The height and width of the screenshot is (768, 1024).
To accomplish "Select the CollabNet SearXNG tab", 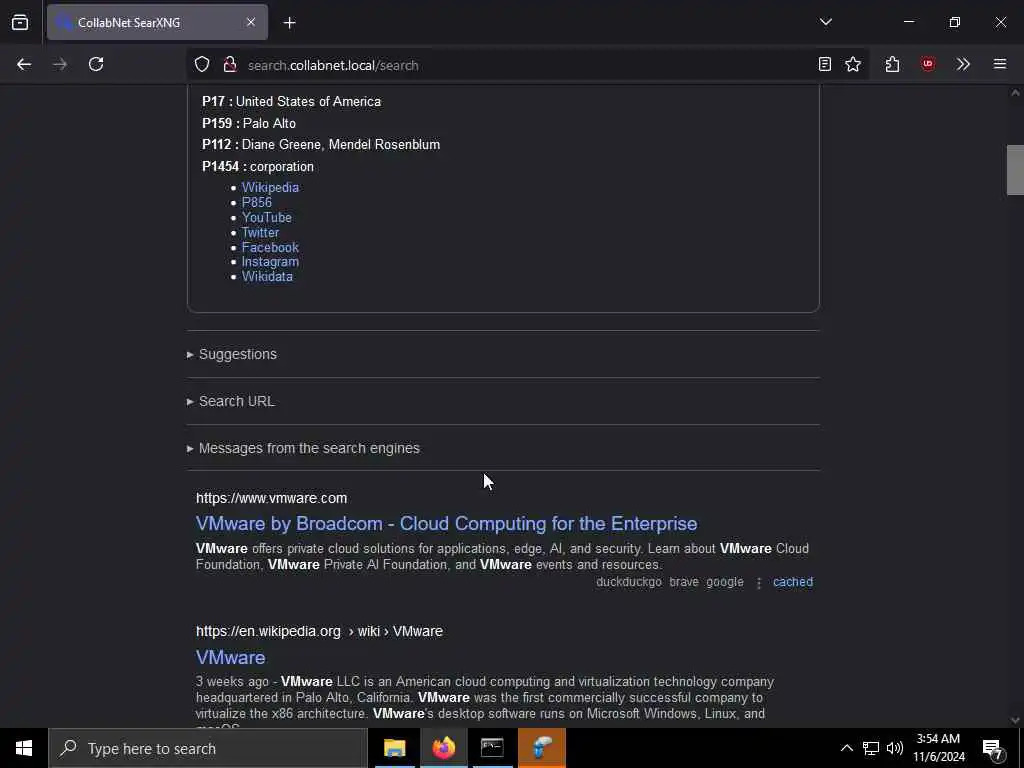I will 157,22.
